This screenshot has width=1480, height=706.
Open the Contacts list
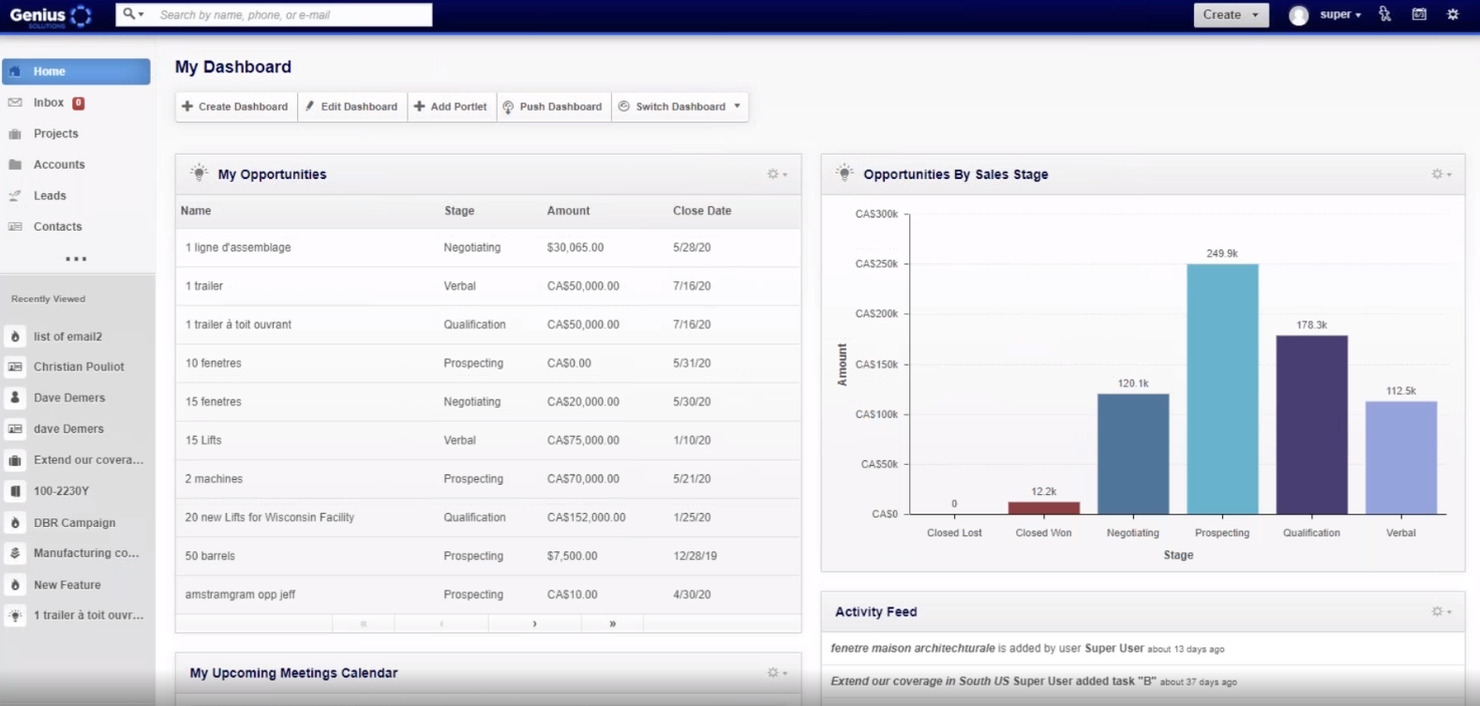click(x=56, y=226)
